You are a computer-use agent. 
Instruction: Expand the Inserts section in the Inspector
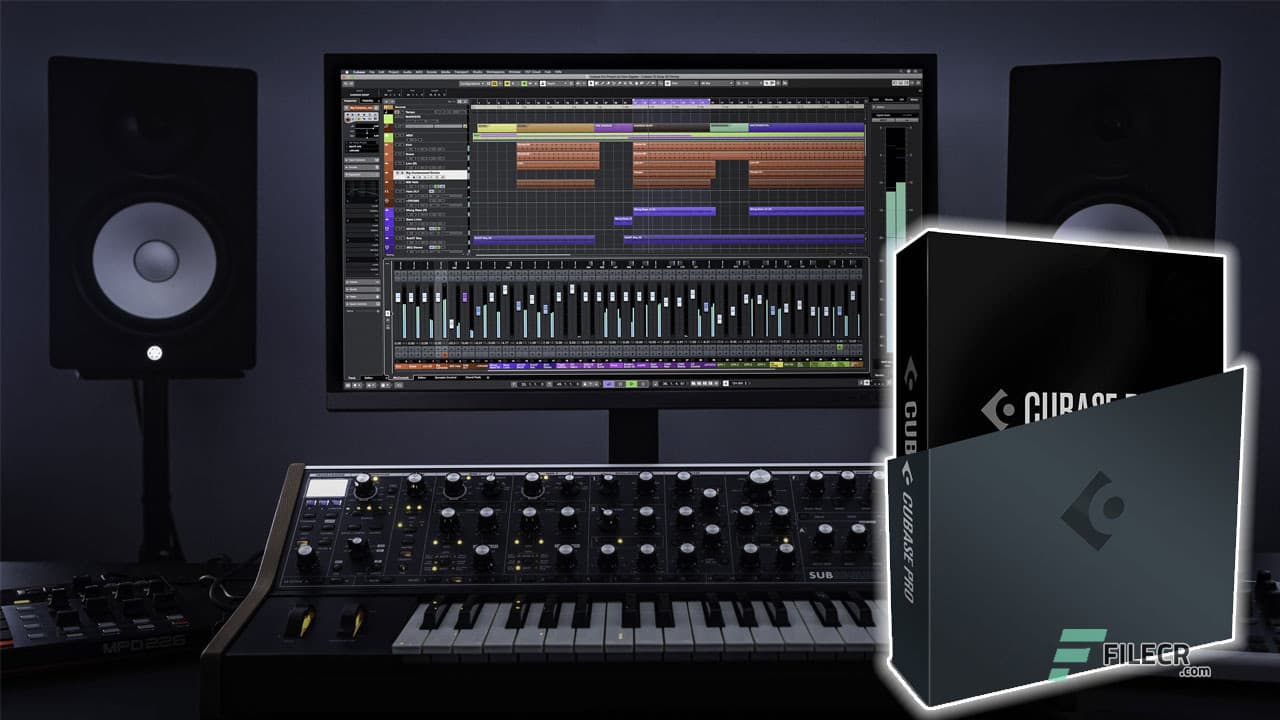tap(360, 167)
